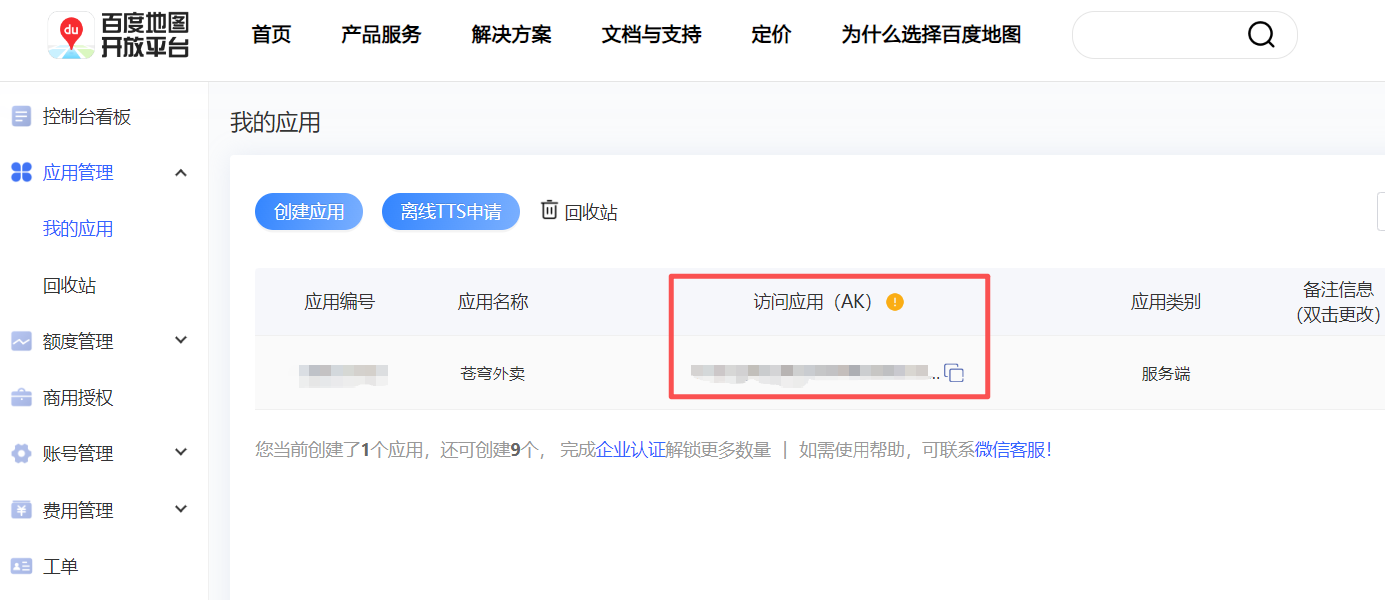Click inside the top search field

click(x=1160, y=35)
